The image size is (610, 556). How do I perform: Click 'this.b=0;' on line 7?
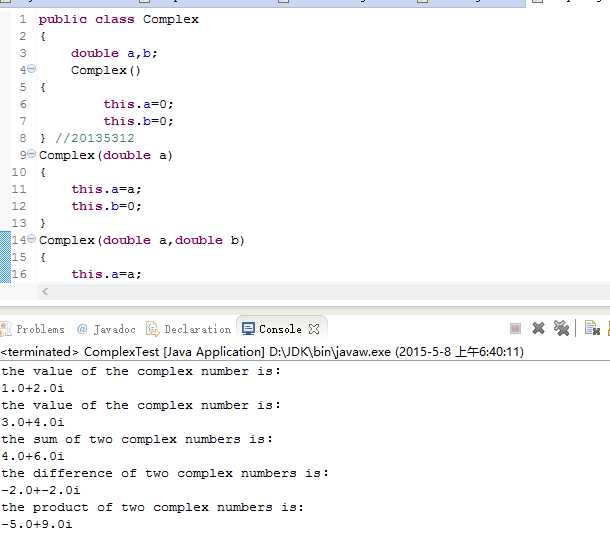click(138, 121)
